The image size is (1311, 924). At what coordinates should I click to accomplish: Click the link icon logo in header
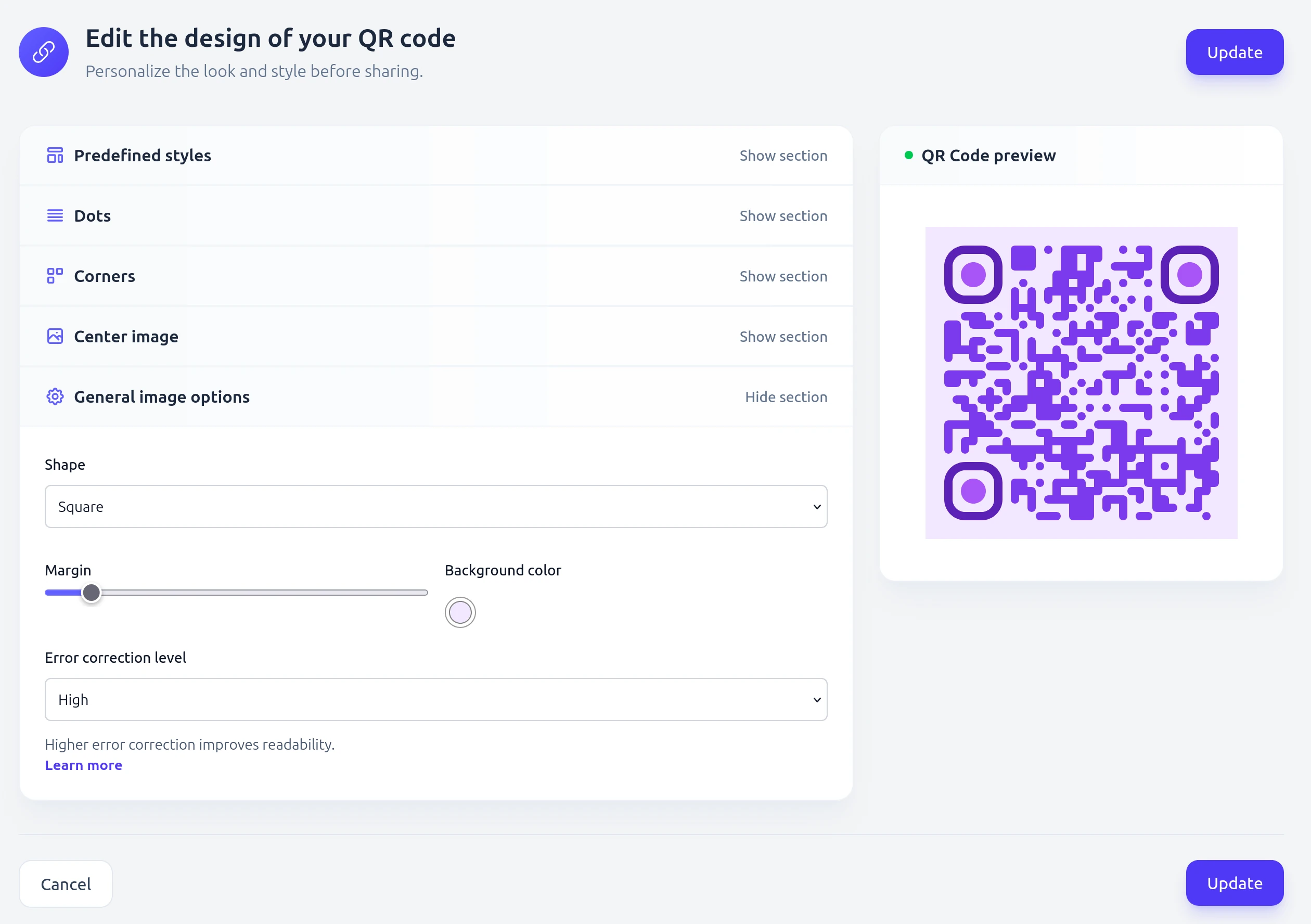[43, 52]
